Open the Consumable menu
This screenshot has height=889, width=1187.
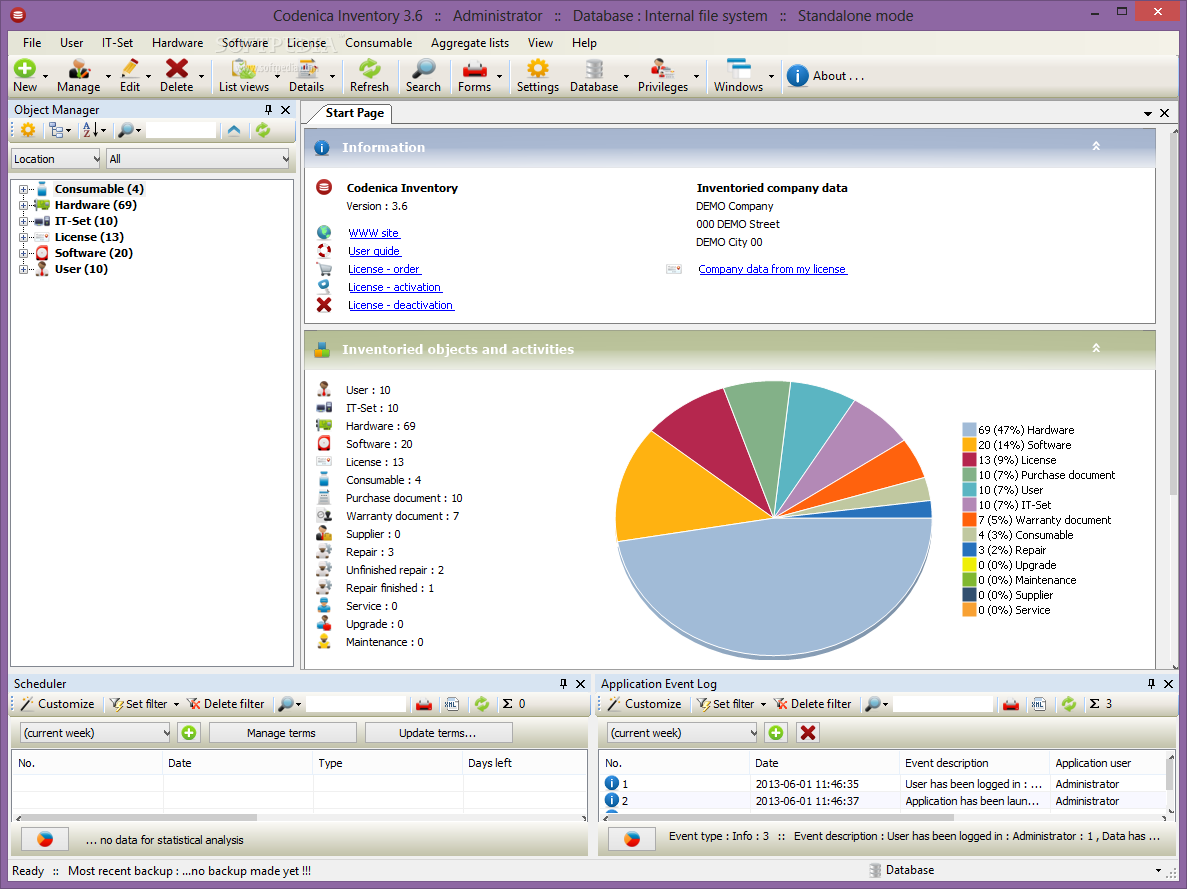click(x=379, y=43)
